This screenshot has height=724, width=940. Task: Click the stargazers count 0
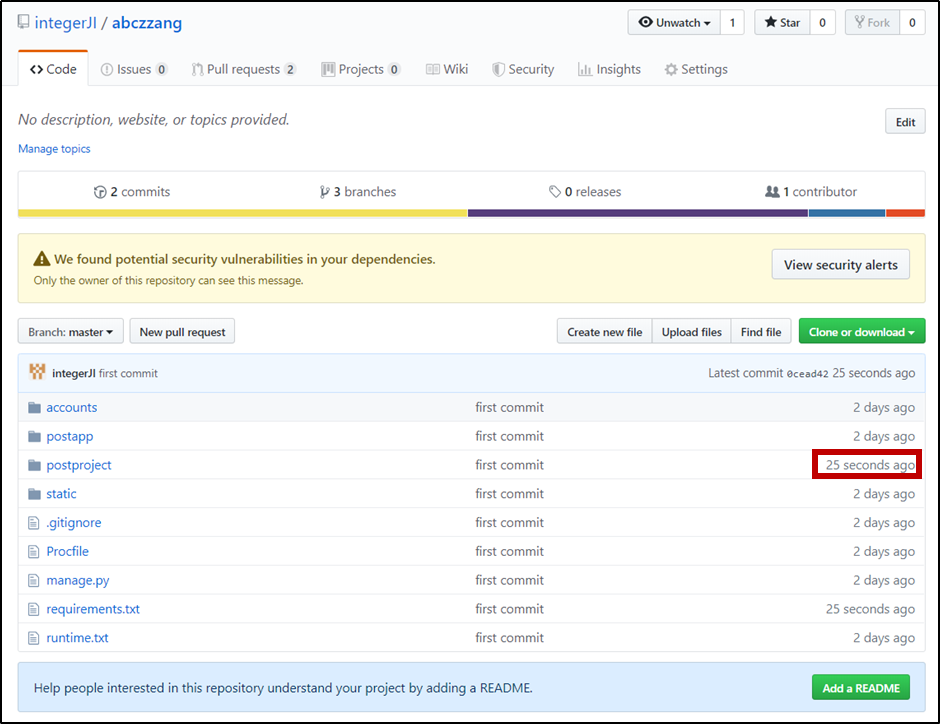[x=822, y=23]
